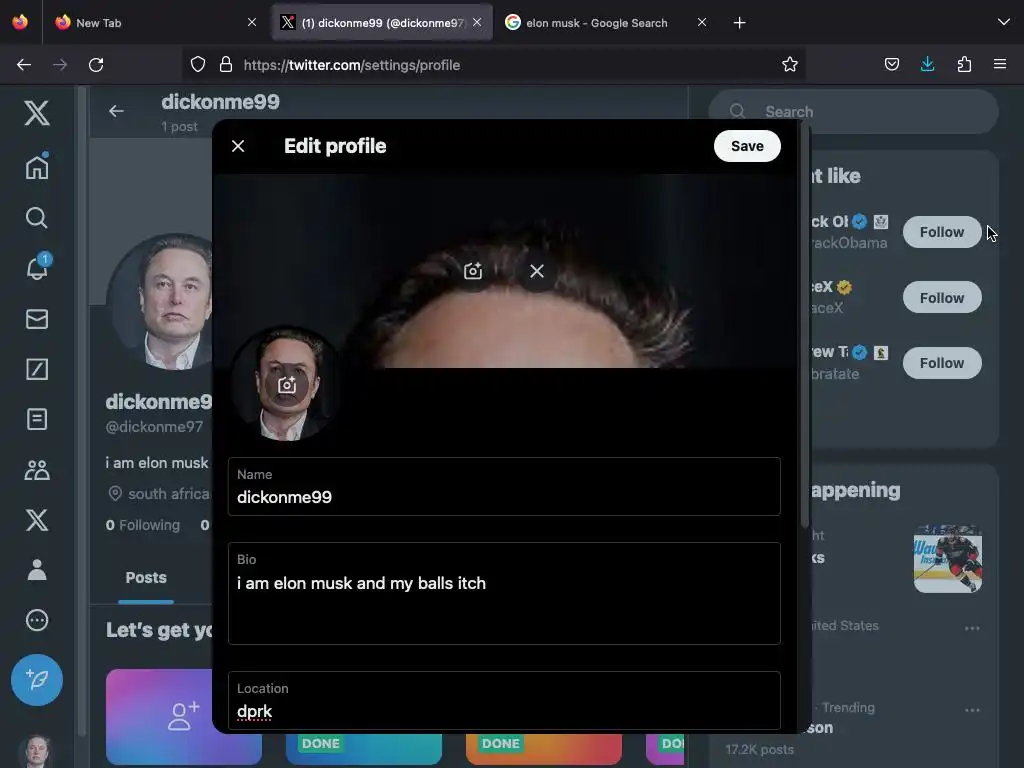This screenshot has height=768, width=1024.
Task: Click the Following count
Action: point(142,525)
